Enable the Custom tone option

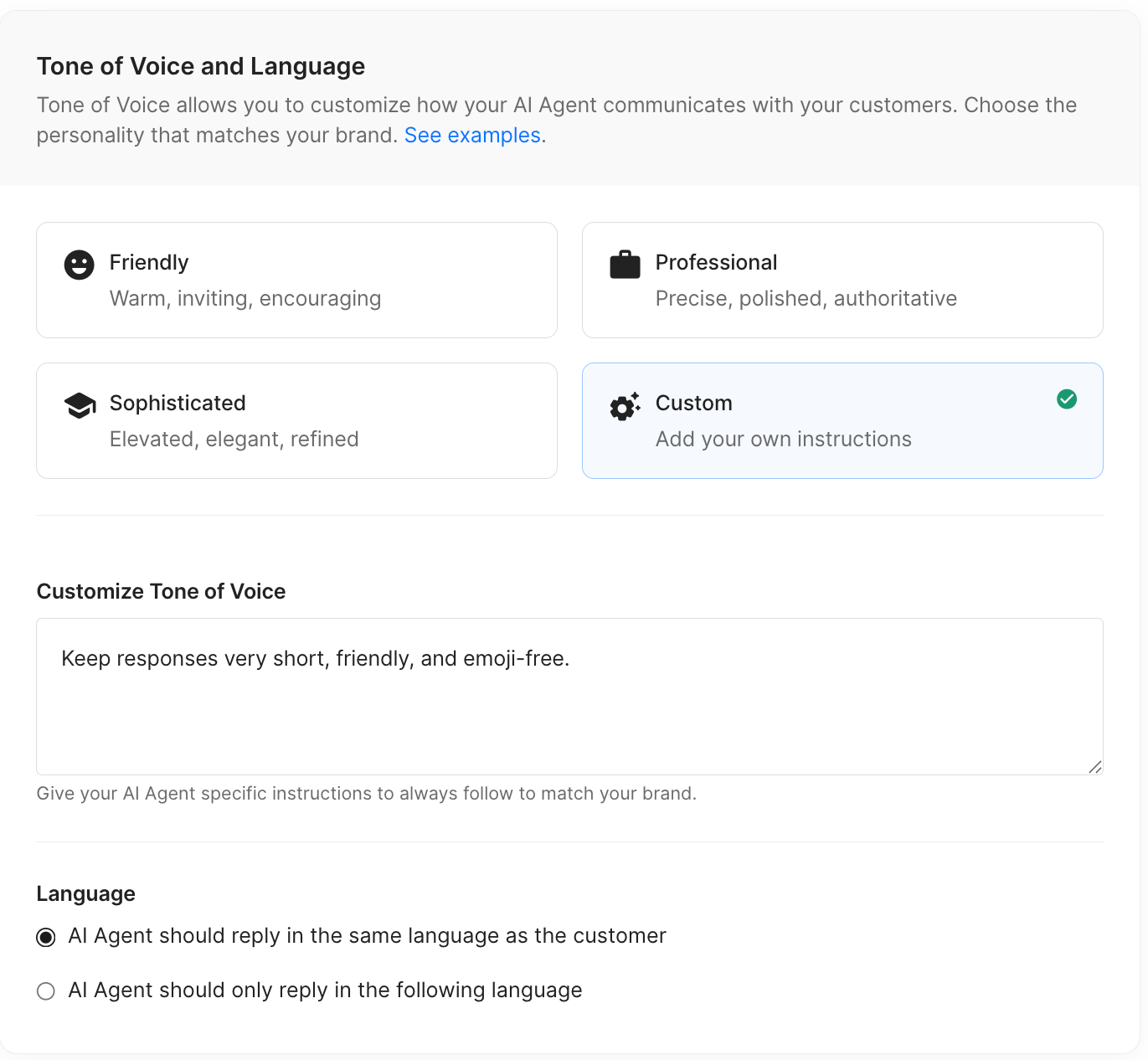coord(842,420)
